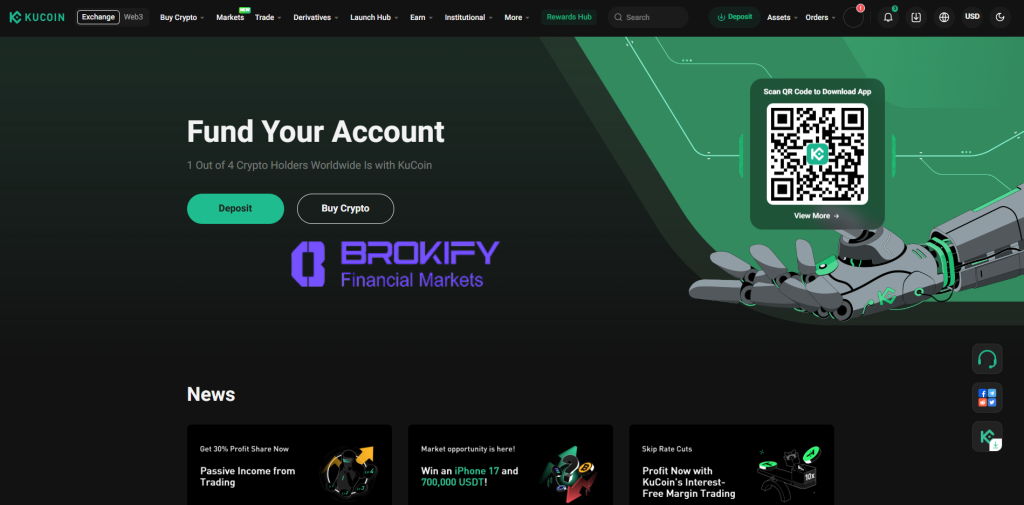This screenshot has width=1024, height=505.
Task: Click the KuCoin app download side icon
Action: (987, 436)
